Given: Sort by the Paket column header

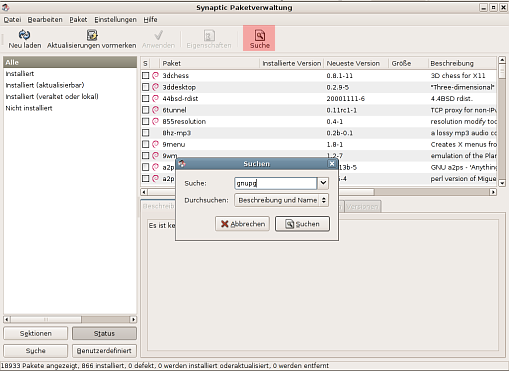Looking at the screenshot, I should pyautogui.click(x=209, y=63).
